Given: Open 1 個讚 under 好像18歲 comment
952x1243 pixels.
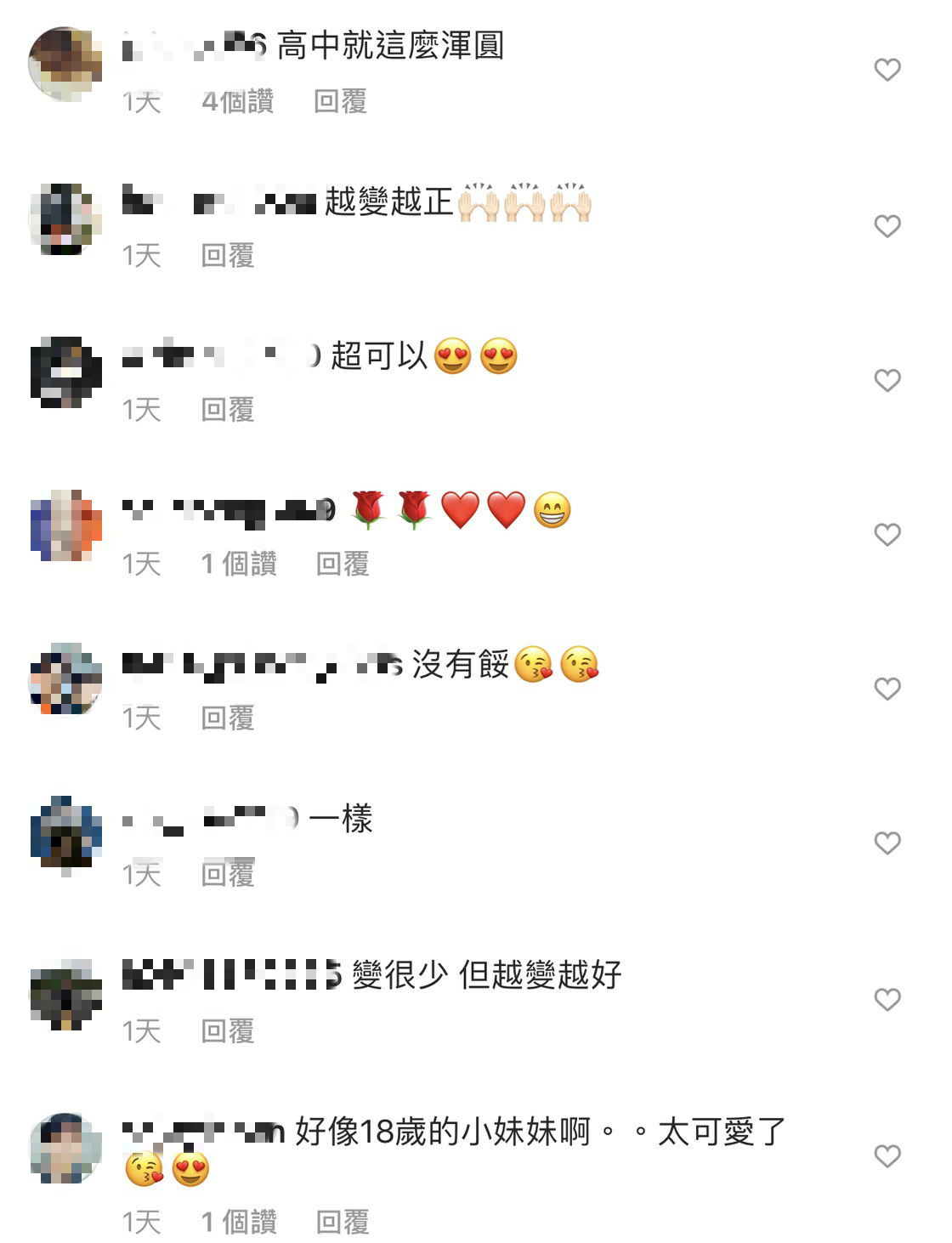Looking at the screenshot, I should (x=239, y=1223).
